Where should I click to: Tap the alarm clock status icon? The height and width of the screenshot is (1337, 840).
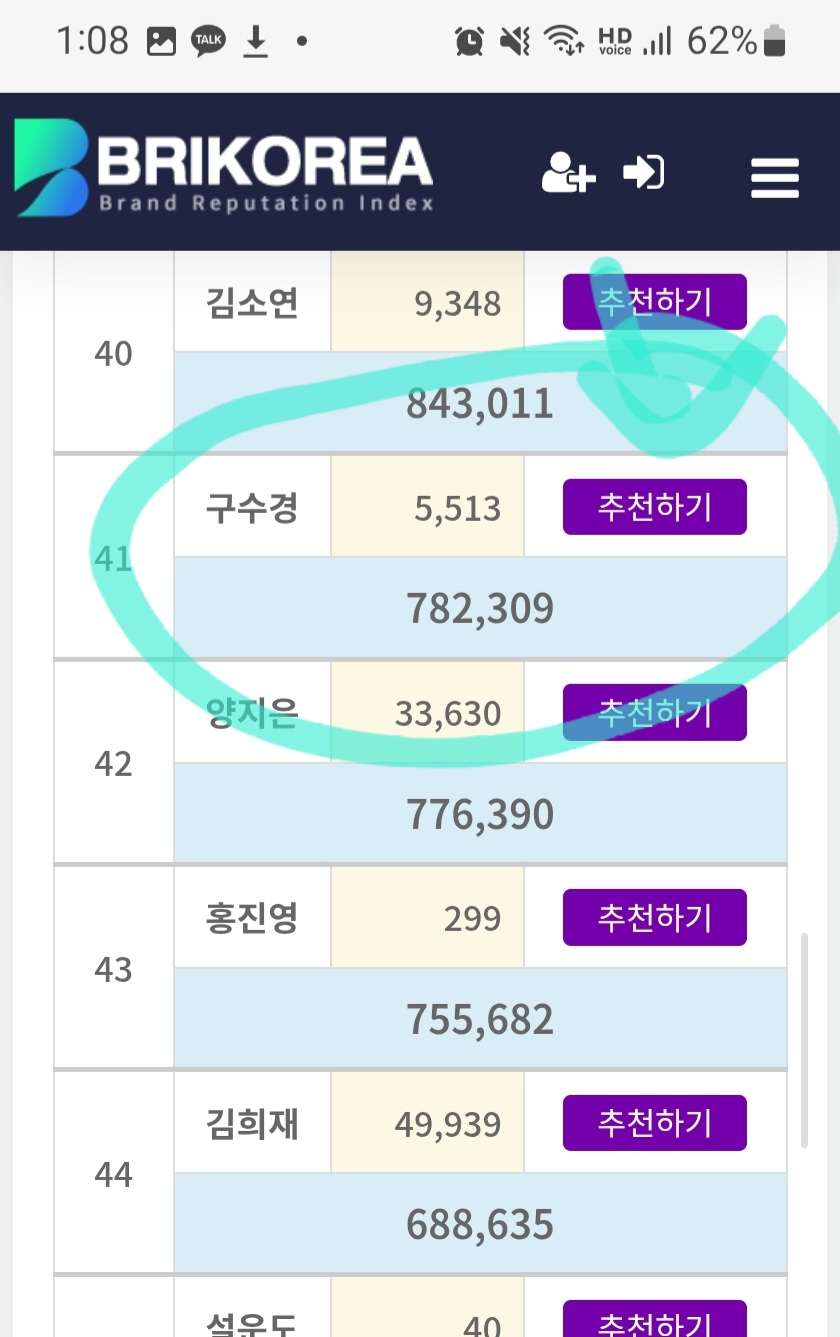[x=469, y=41]
